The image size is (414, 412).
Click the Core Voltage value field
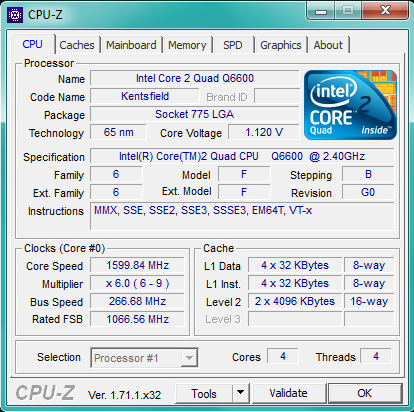pyautogui.click(x=264, y=133)
